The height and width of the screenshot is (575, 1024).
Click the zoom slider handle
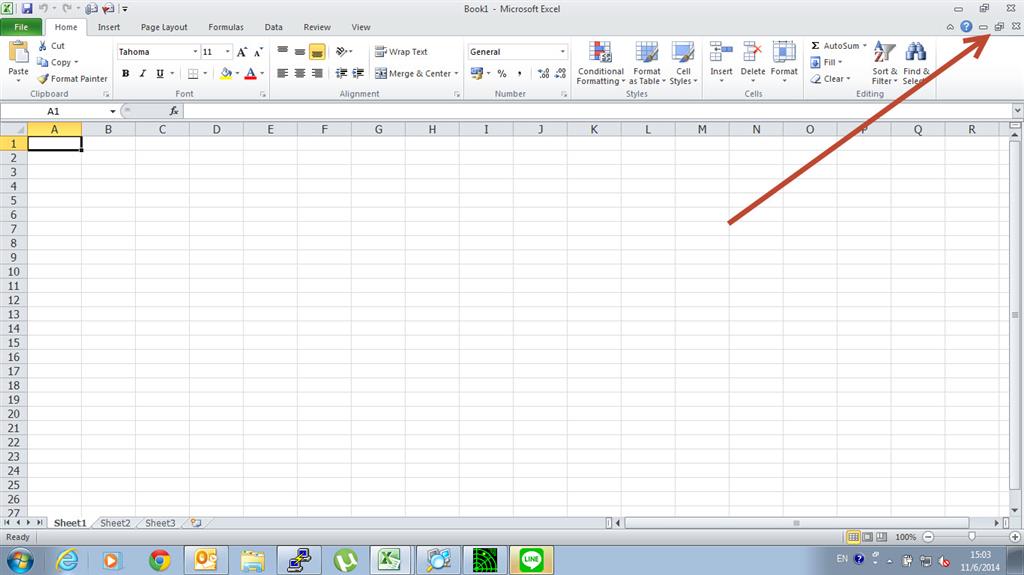[x=972, y=536]
